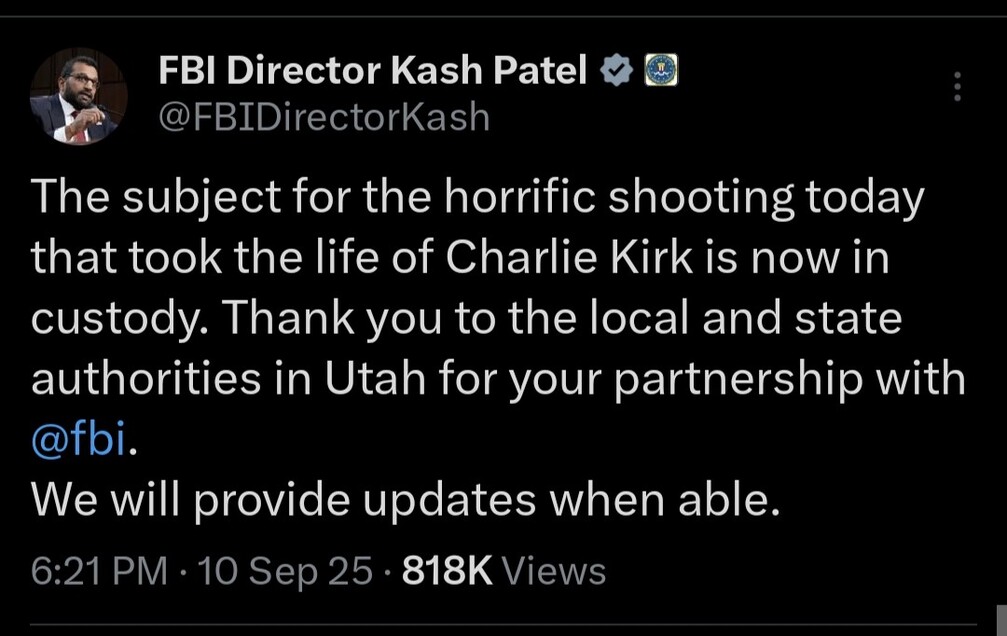
Task: Open Kash Patel's profile picture
Action: pos(78,97)
